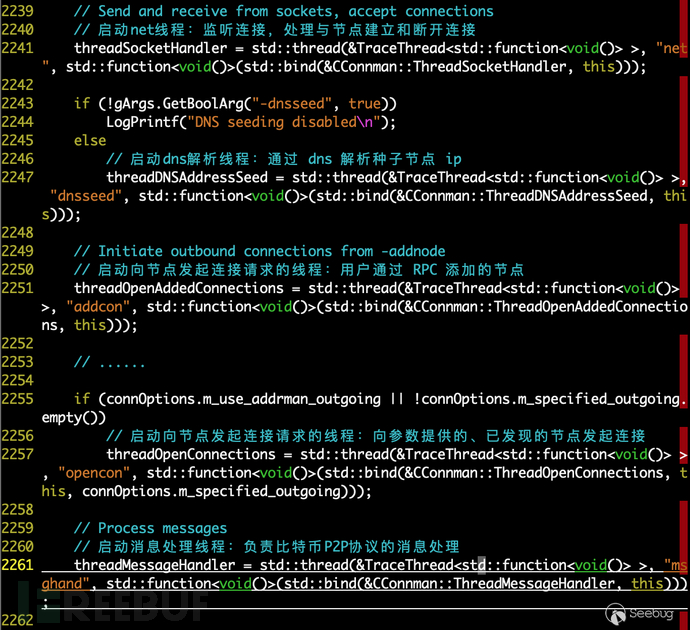690x630 pixels.
Task: Place cursor on threadSocketHandler variable
Action: click(150, 48)
